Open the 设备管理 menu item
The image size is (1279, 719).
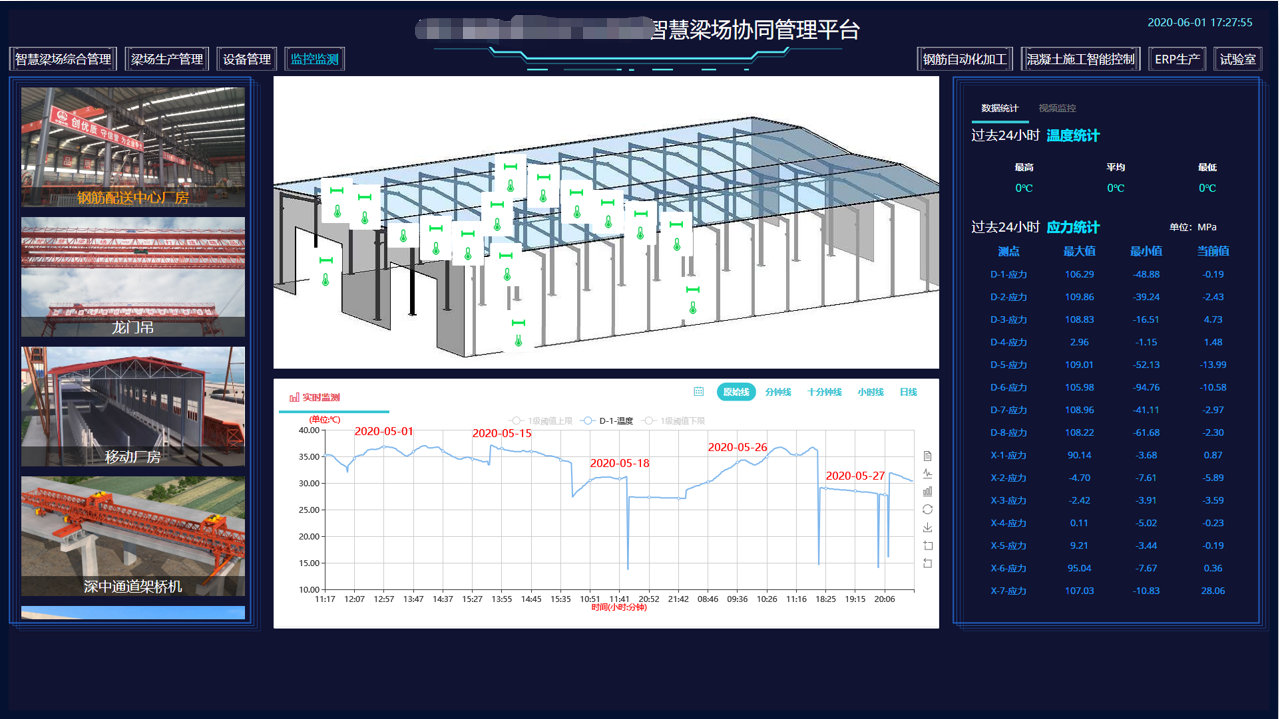pyautogui.click(x=247, y=59)
